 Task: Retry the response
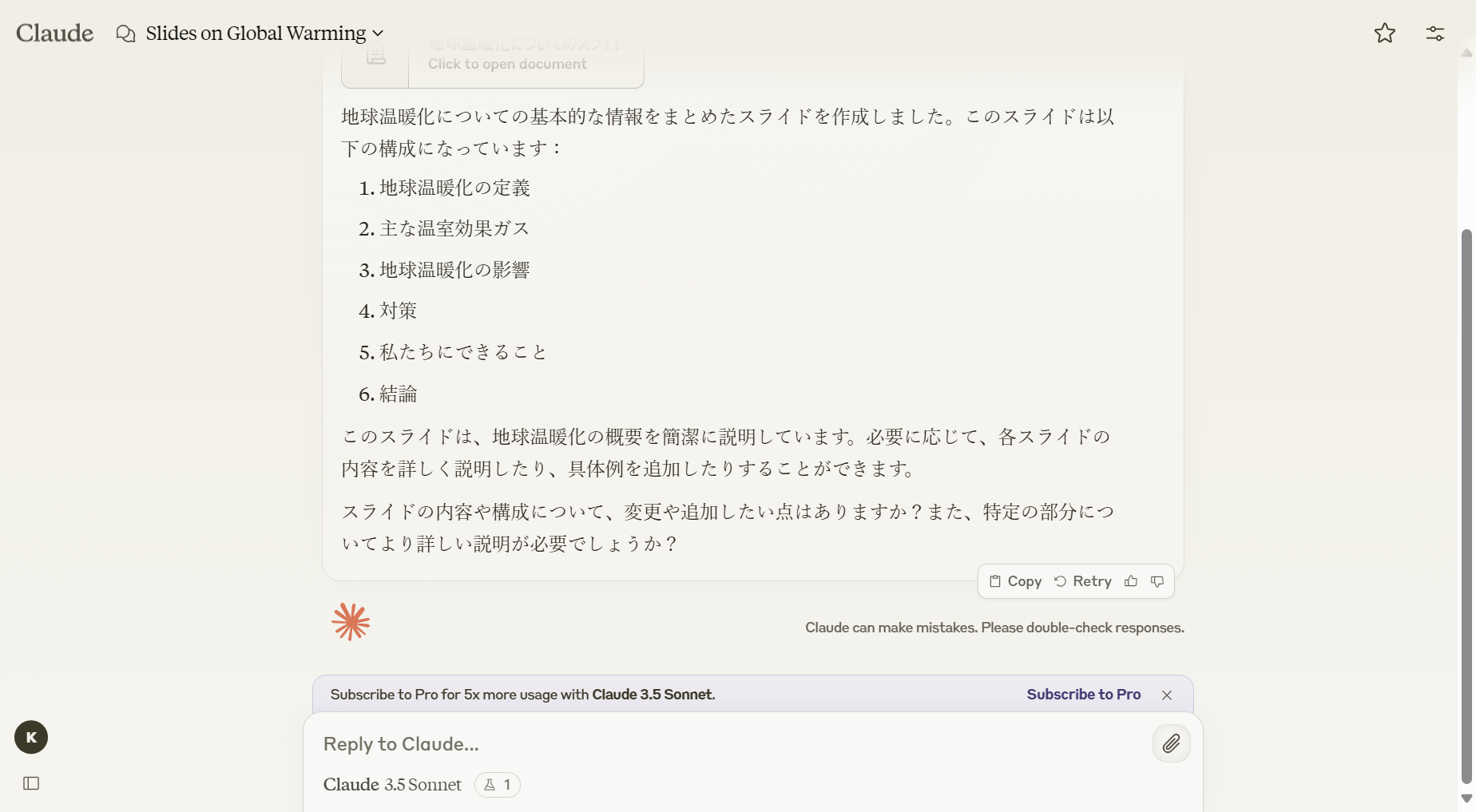tap(1083, 581)
